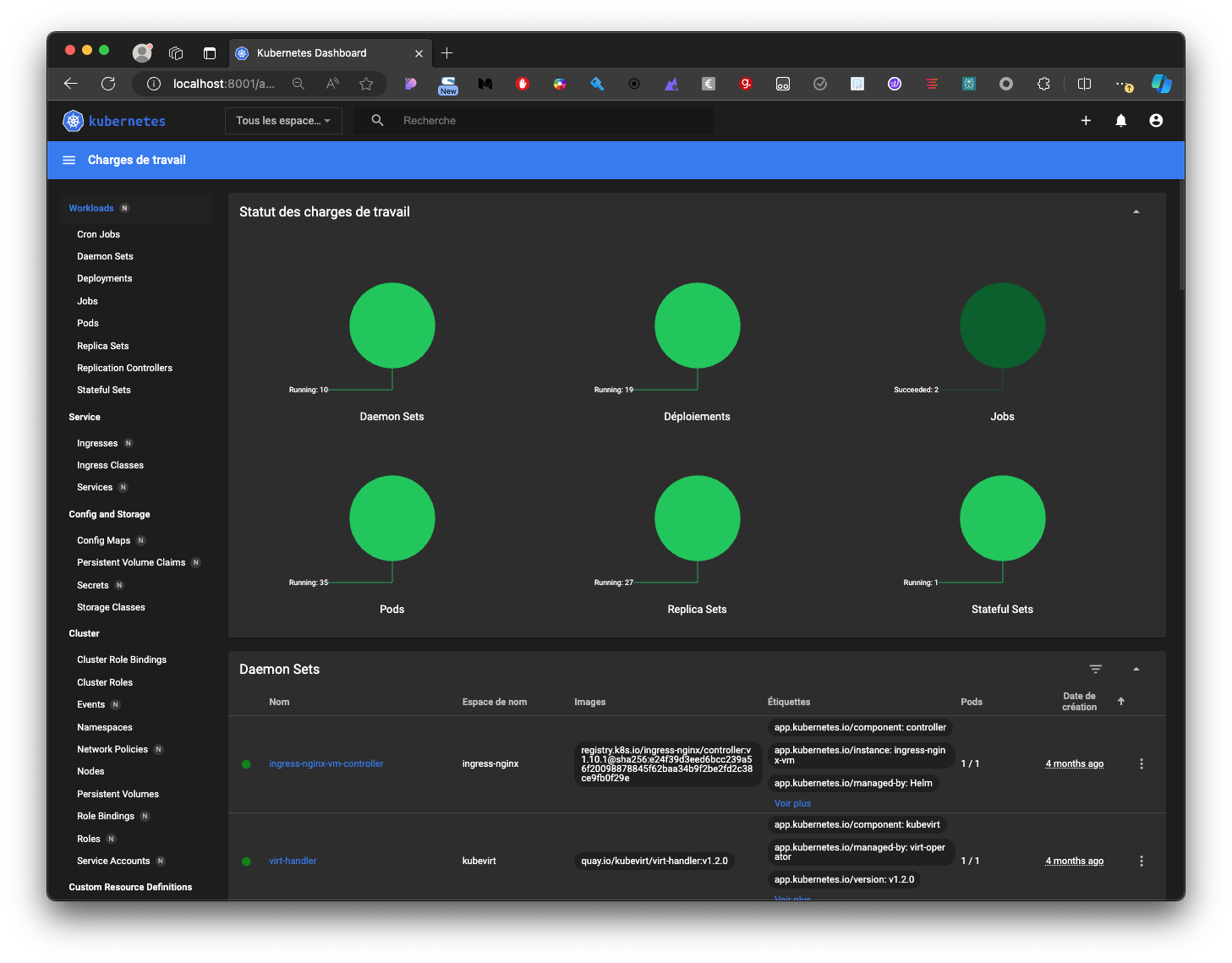The height and width of the screenshot is (963, 1232).
Task: Go to Deployments in the sidebar
Action: pos(105,278)
